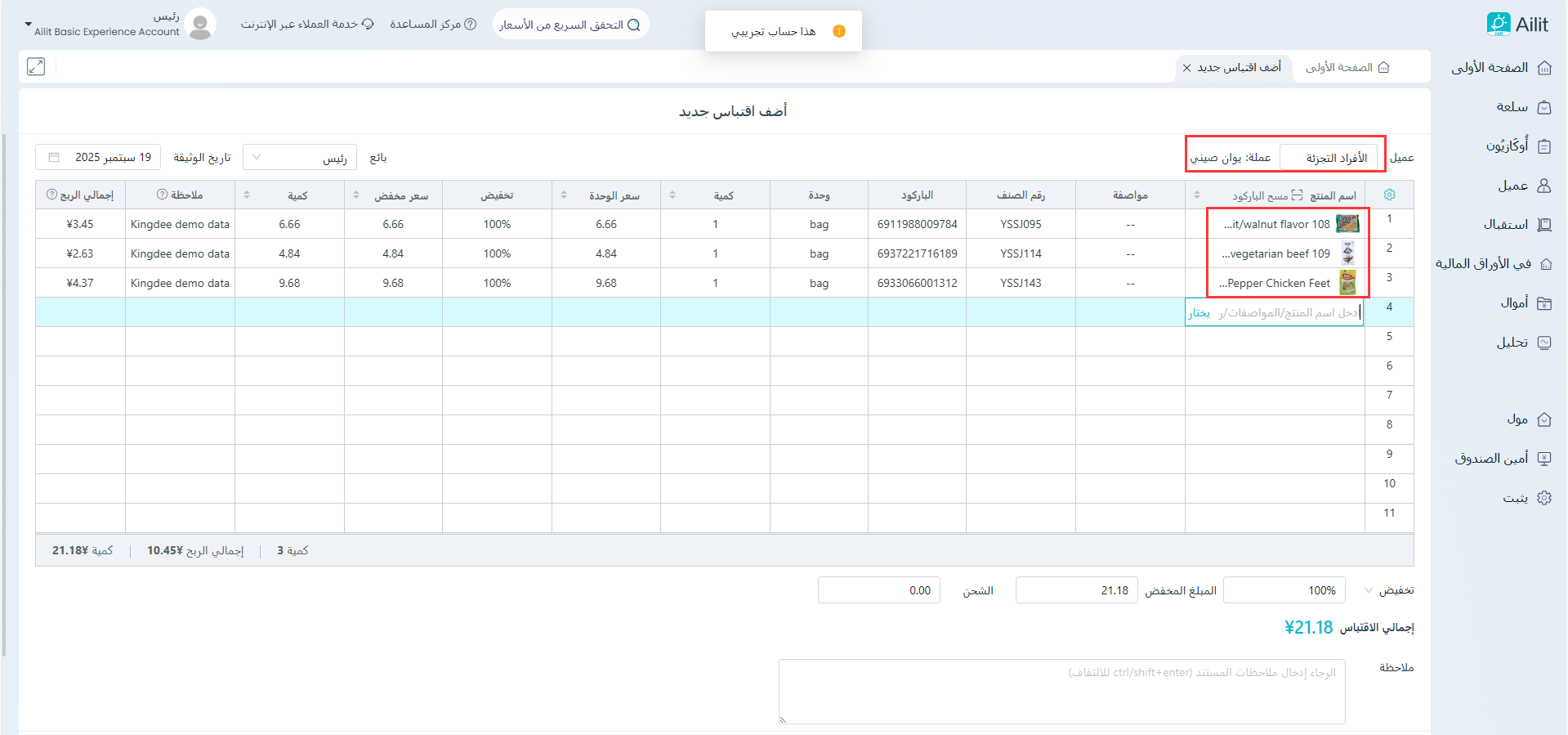Click the barcode scan icon in header
Image resolution: width=1568 pixels, height=735 pixels.
pyautogui.click(x=1297, y=195)
